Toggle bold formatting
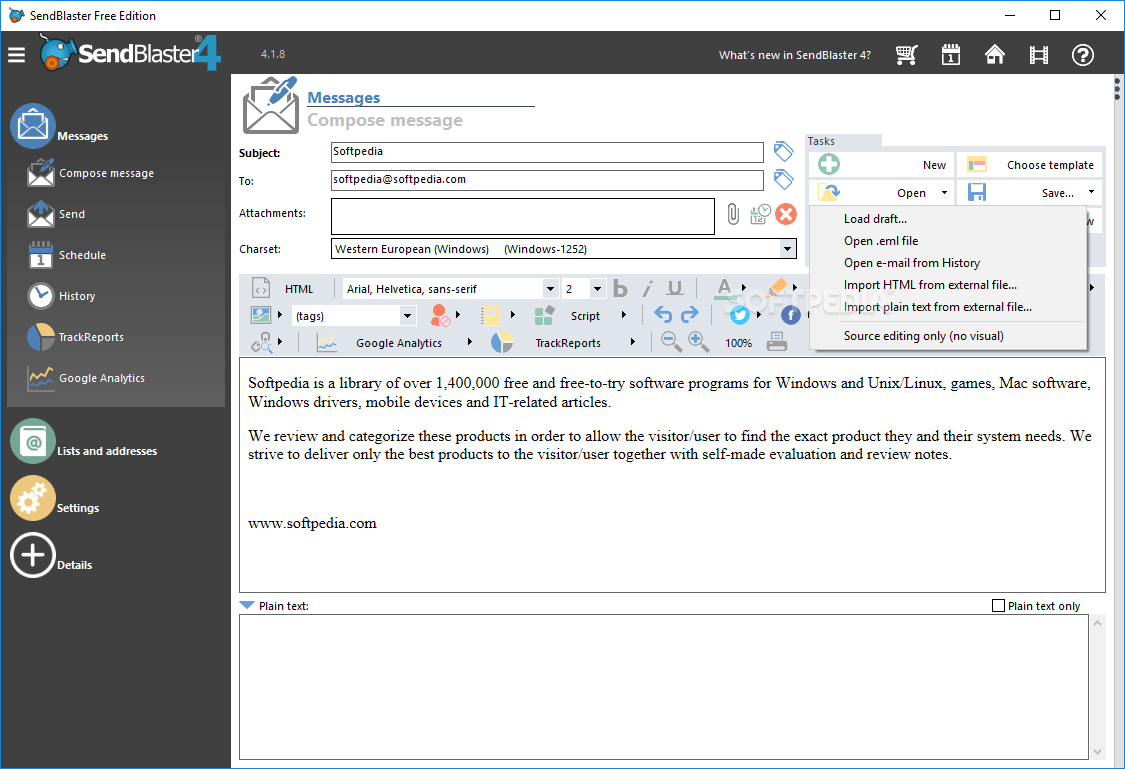The height and width of the screenshot is (769, 1125). (620, 288)
